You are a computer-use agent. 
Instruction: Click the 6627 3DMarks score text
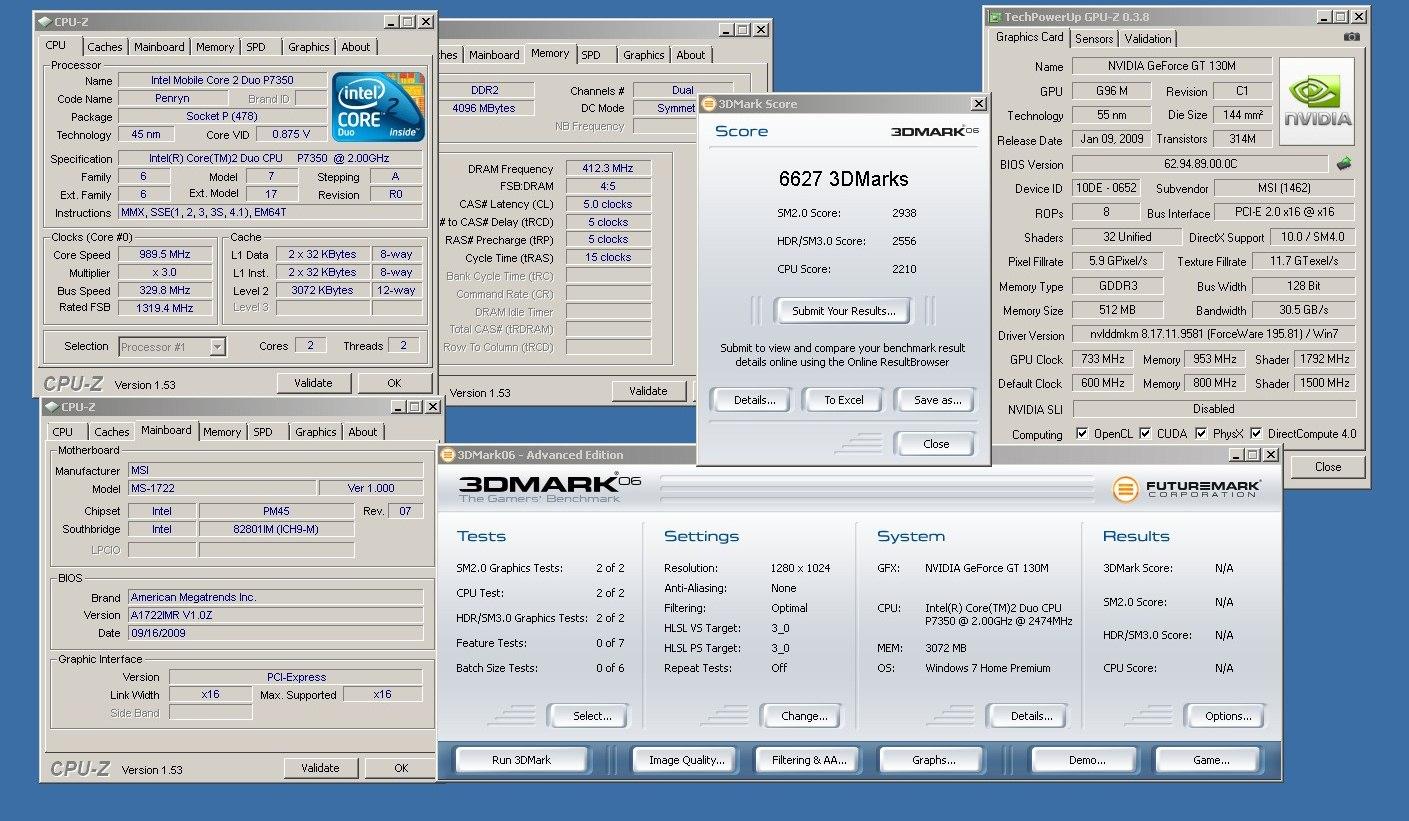[x=843, y=179]
